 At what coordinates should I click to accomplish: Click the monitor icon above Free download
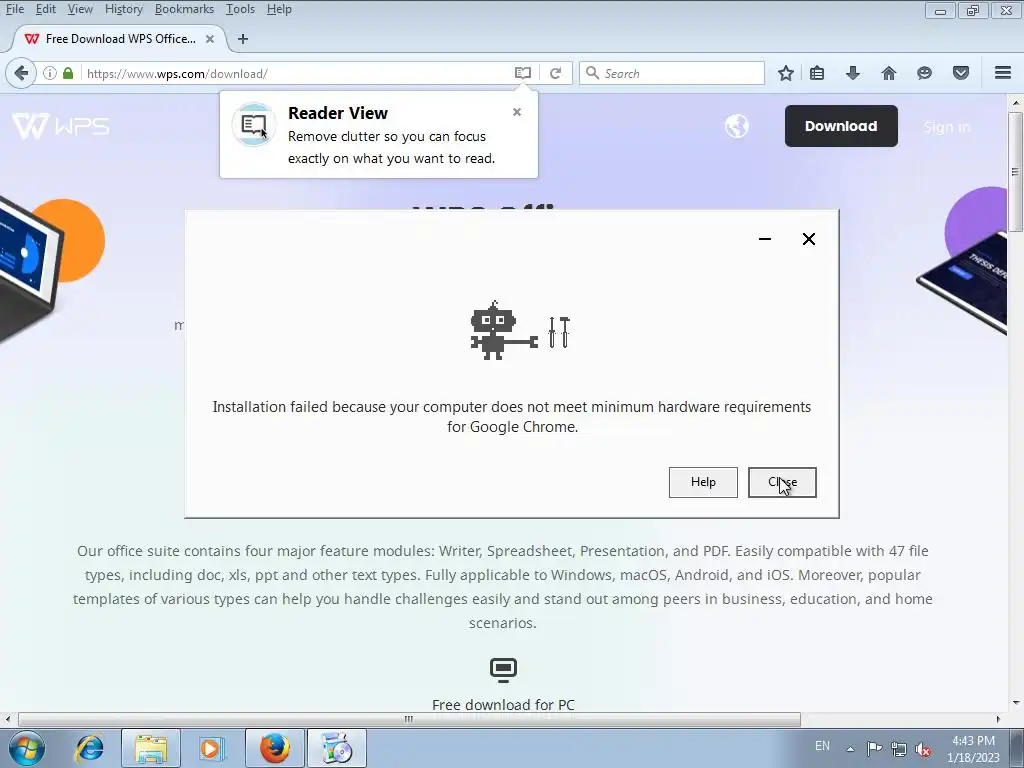503,669
